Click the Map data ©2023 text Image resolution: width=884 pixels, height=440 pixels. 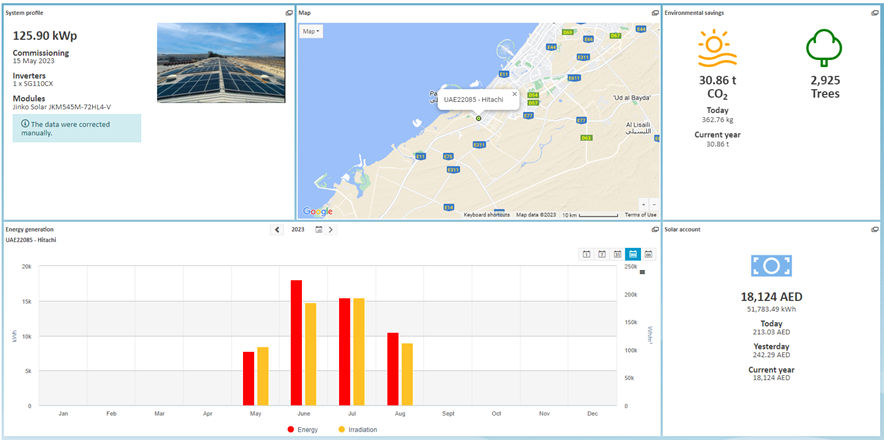point(536,215)
